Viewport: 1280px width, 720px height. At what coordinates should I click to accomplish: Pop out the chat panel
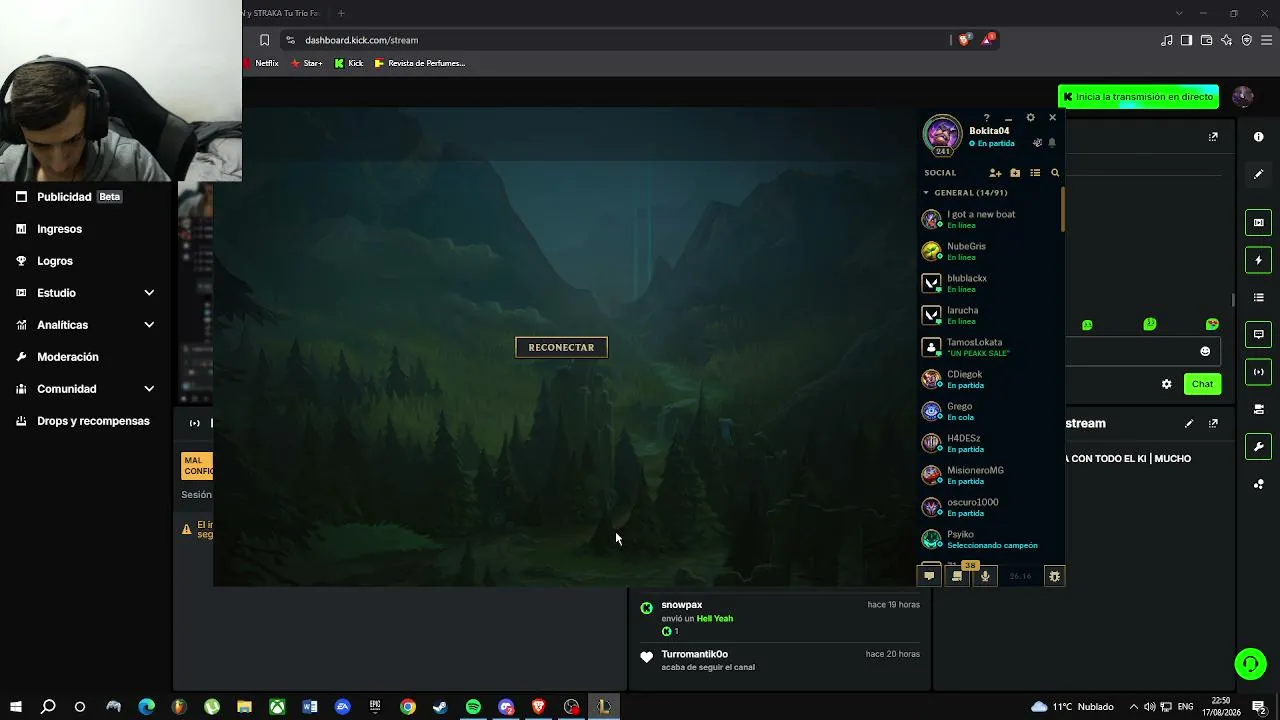coord(1213,137)
